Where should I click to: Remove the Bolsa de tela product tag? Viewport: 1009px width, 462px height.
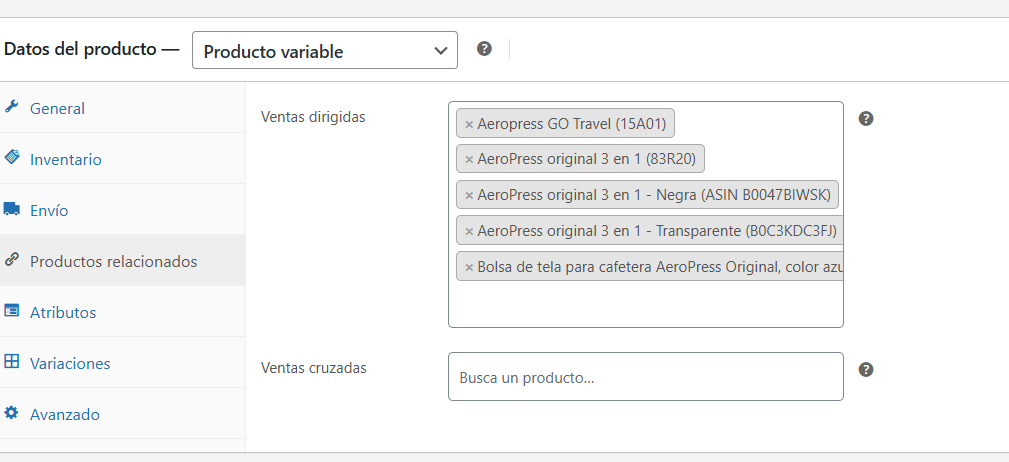469,268
